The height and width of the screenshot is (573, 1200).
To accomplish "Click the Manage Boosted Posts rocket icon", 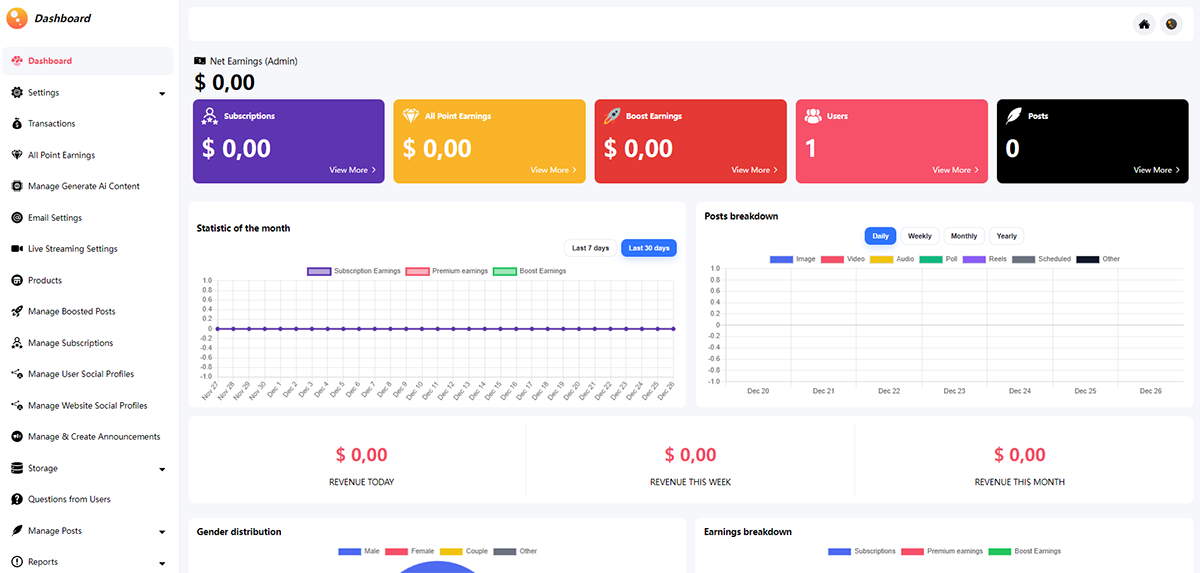I will tap(17, 312).
